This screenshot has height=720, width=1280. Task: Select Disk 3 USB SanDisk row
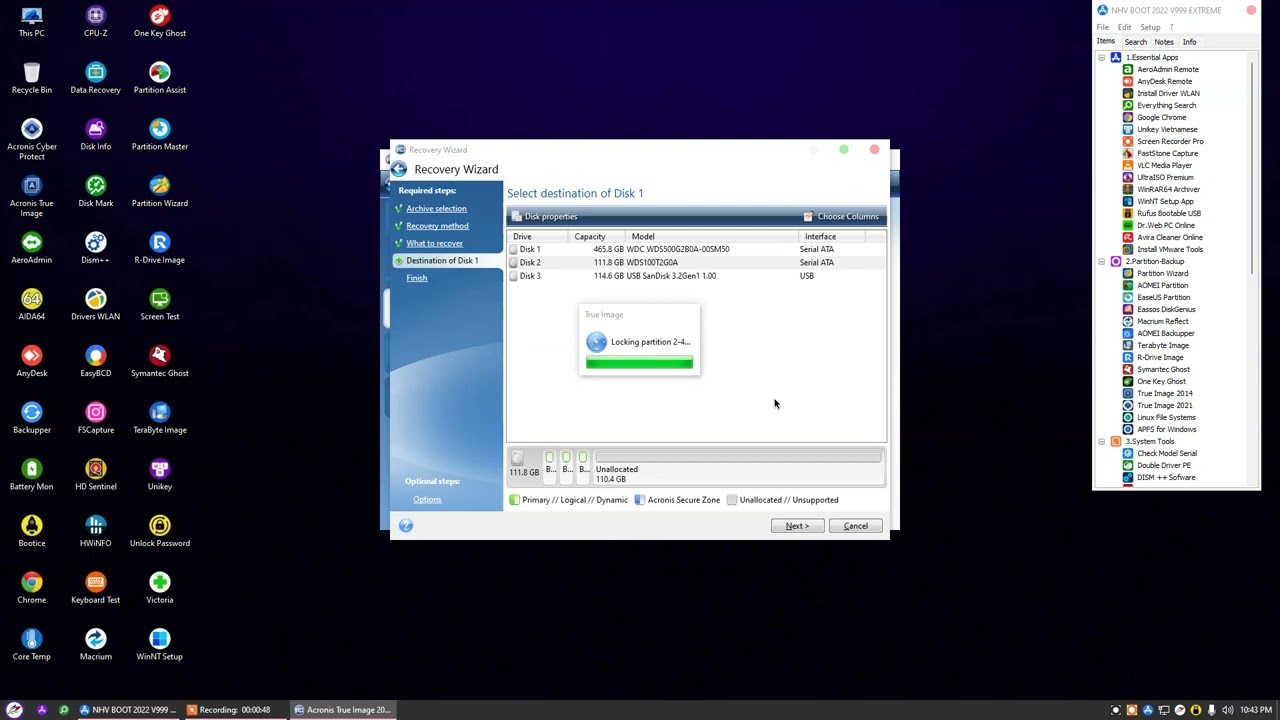coord(696,276)
